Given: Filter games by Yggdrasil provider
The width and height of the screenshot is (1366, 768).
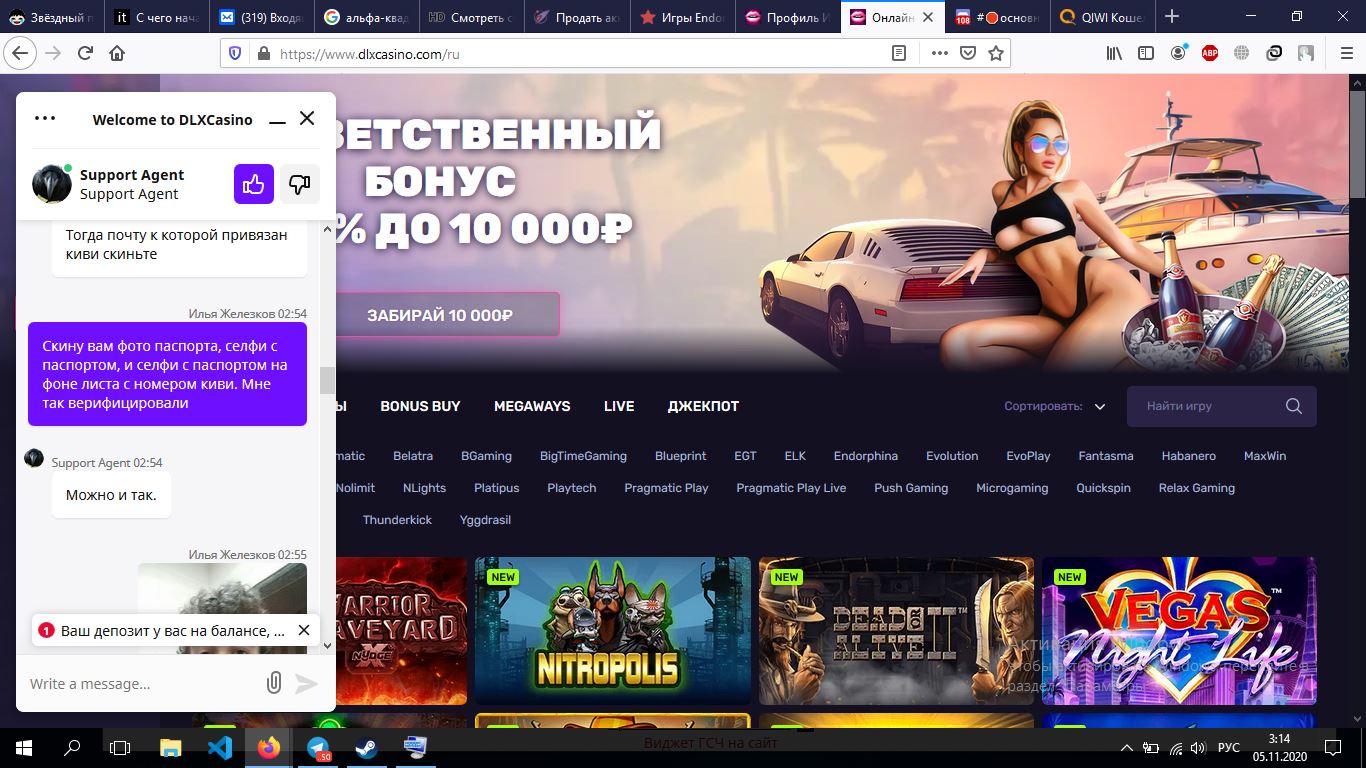Looking at the screenshot, I should click(485, 520).
